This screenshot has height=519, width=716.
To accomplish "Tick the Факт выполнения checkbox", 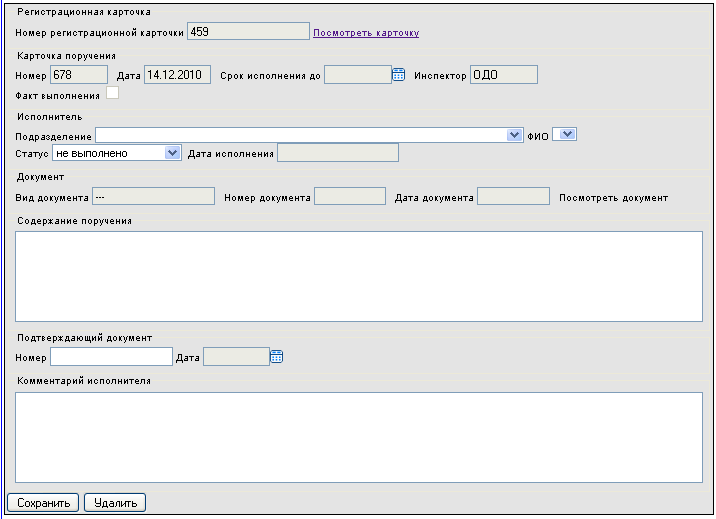I will [112, 93].
